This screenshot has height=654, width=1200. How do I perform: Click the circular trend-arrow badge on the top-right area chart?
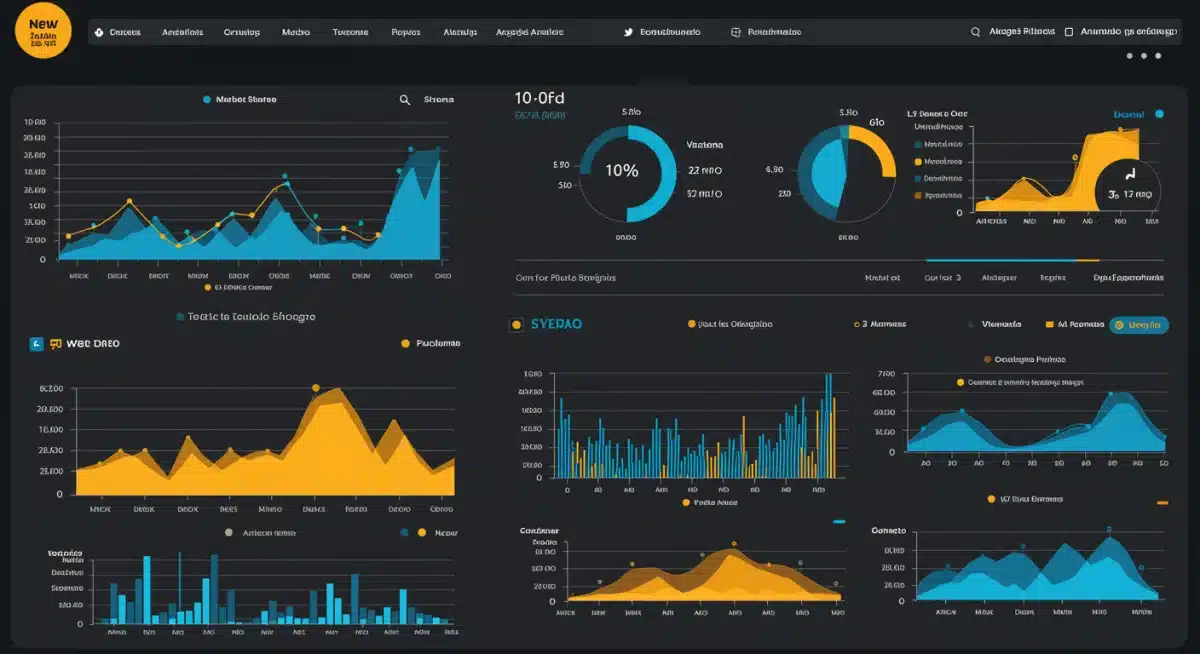click(1128, 185)
